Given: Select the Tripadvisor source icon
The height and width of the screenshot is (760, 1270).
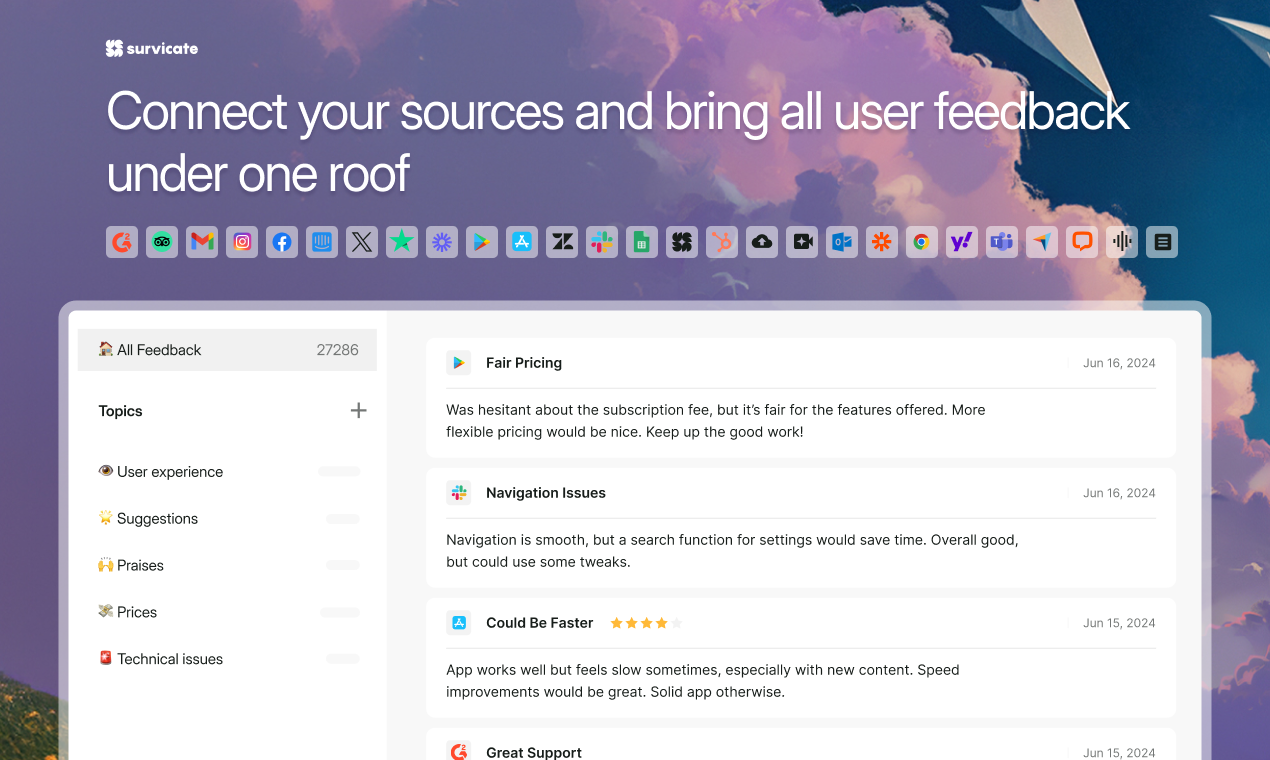Looking at the screenshot, I should click(x=162, y=242).
